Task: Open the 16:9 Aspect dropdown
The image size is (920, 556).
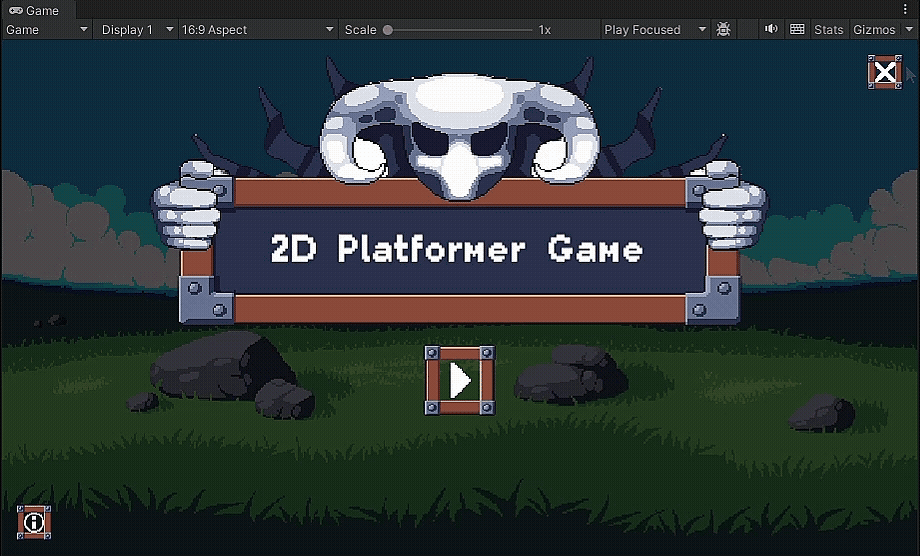Action: pyautogui.click(x=257, y=30)
